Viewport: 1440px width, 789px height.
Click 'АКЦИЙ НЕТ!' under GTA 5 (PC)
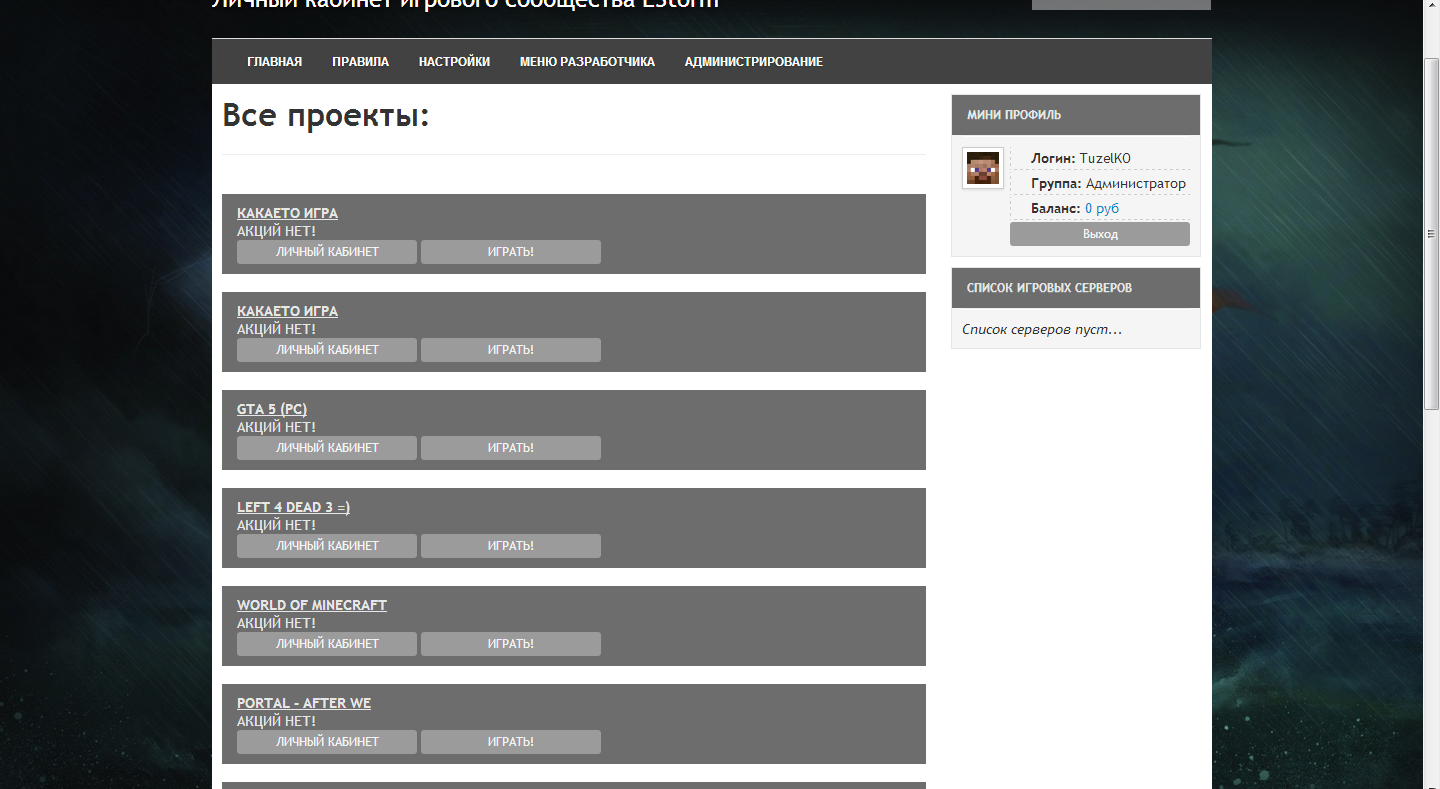click(276, 427)
